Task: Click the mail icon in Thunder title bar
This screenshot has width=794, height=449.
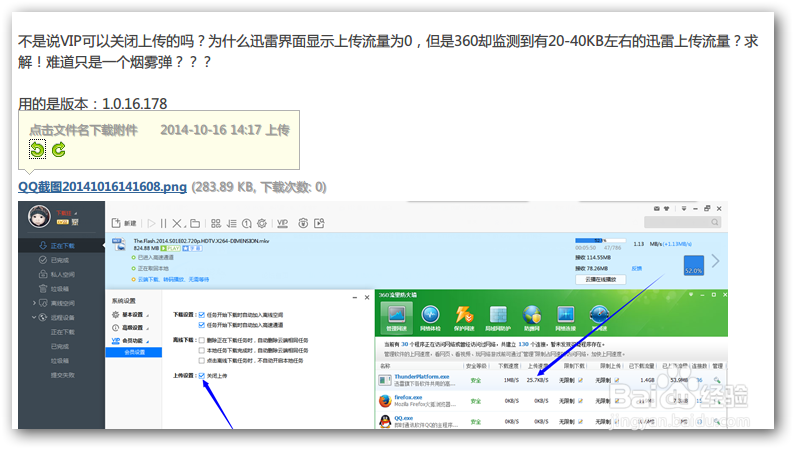Action: point(657,209)
